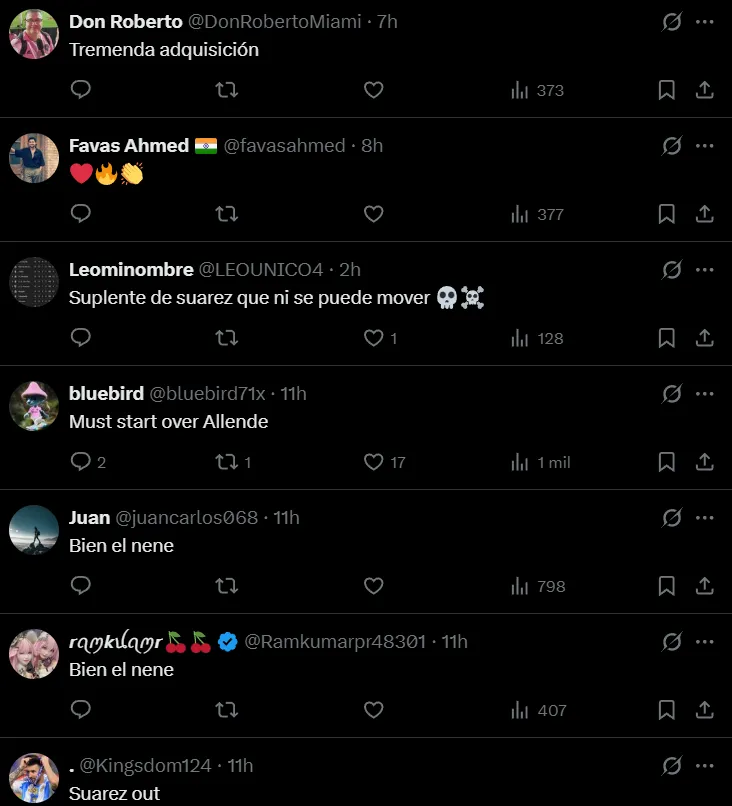The image size is (732, 806).
Task: Open Leominombre's profile avatar
Action: (34, 282)
